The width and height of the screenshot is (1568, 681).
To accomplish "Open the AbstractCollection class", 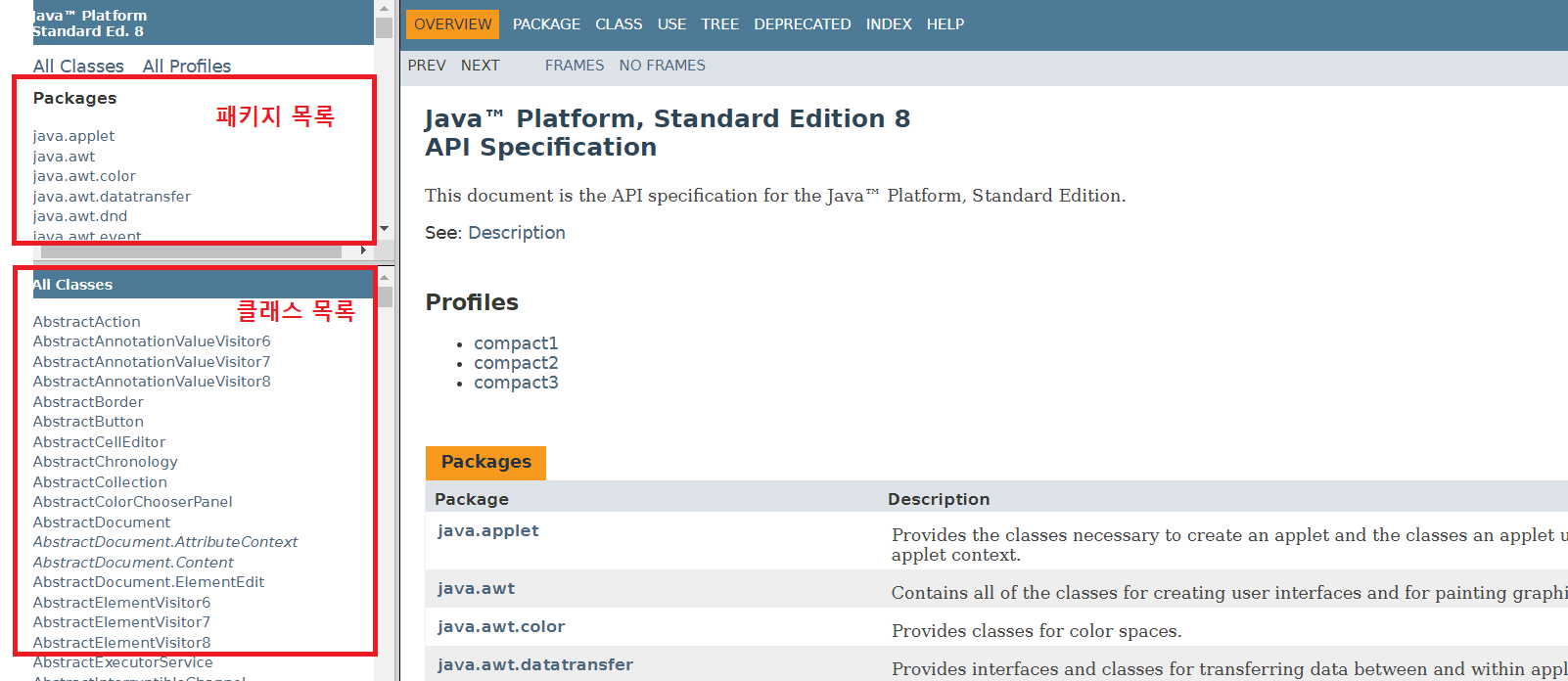I will 100,482.
